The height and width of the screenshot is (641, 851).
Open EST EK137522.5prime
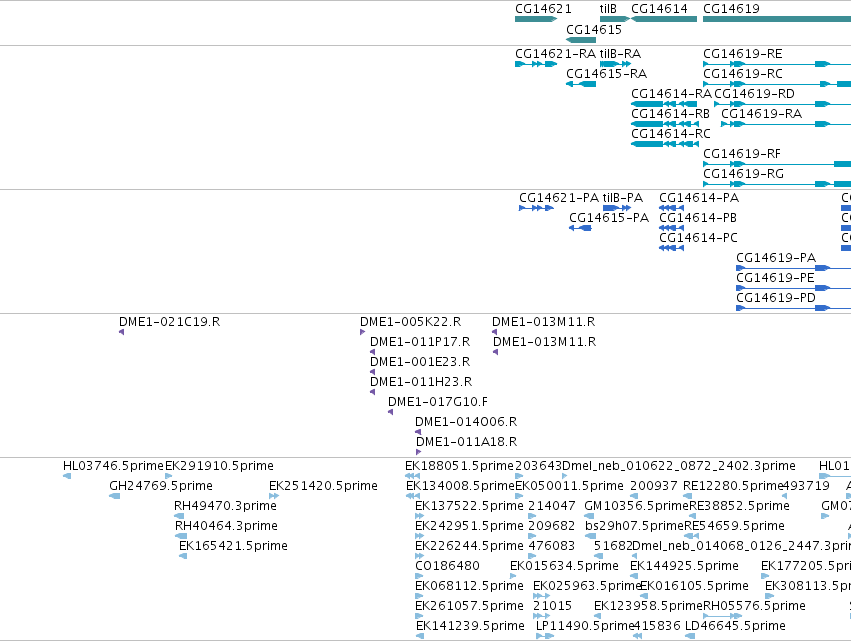pos(419,517)
